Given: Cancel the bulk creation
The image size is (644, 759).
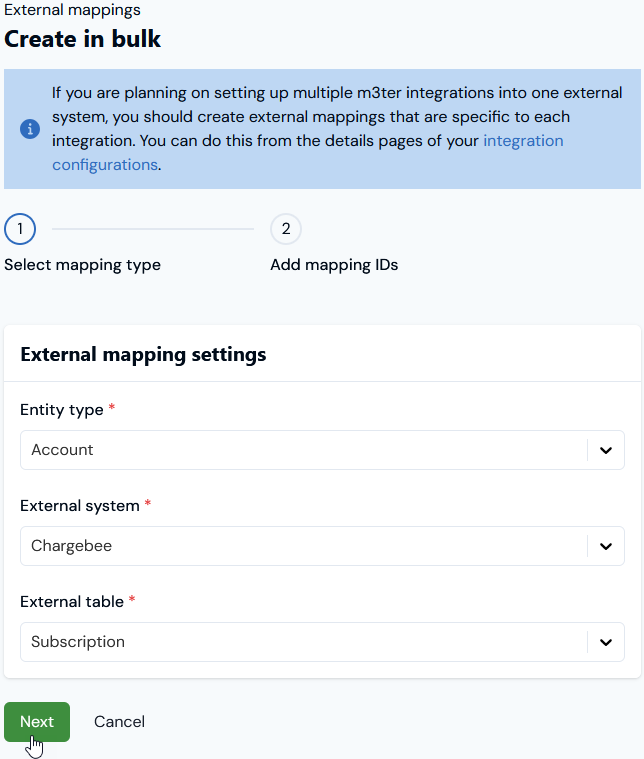Looking at the screenshot, I should [119, 722].
